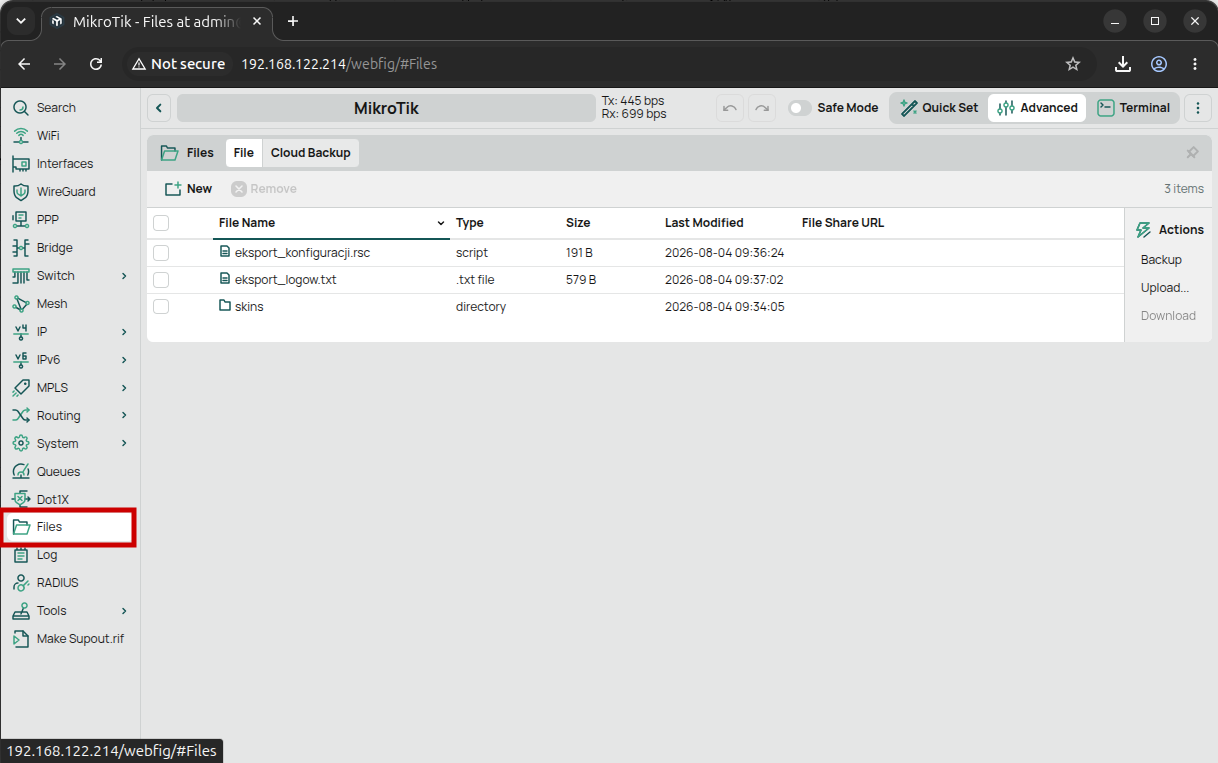Image resolution: width=1218 pixels, height=763 pixels.
Task: Expand the Routing submenu
Action: [124, 416]
